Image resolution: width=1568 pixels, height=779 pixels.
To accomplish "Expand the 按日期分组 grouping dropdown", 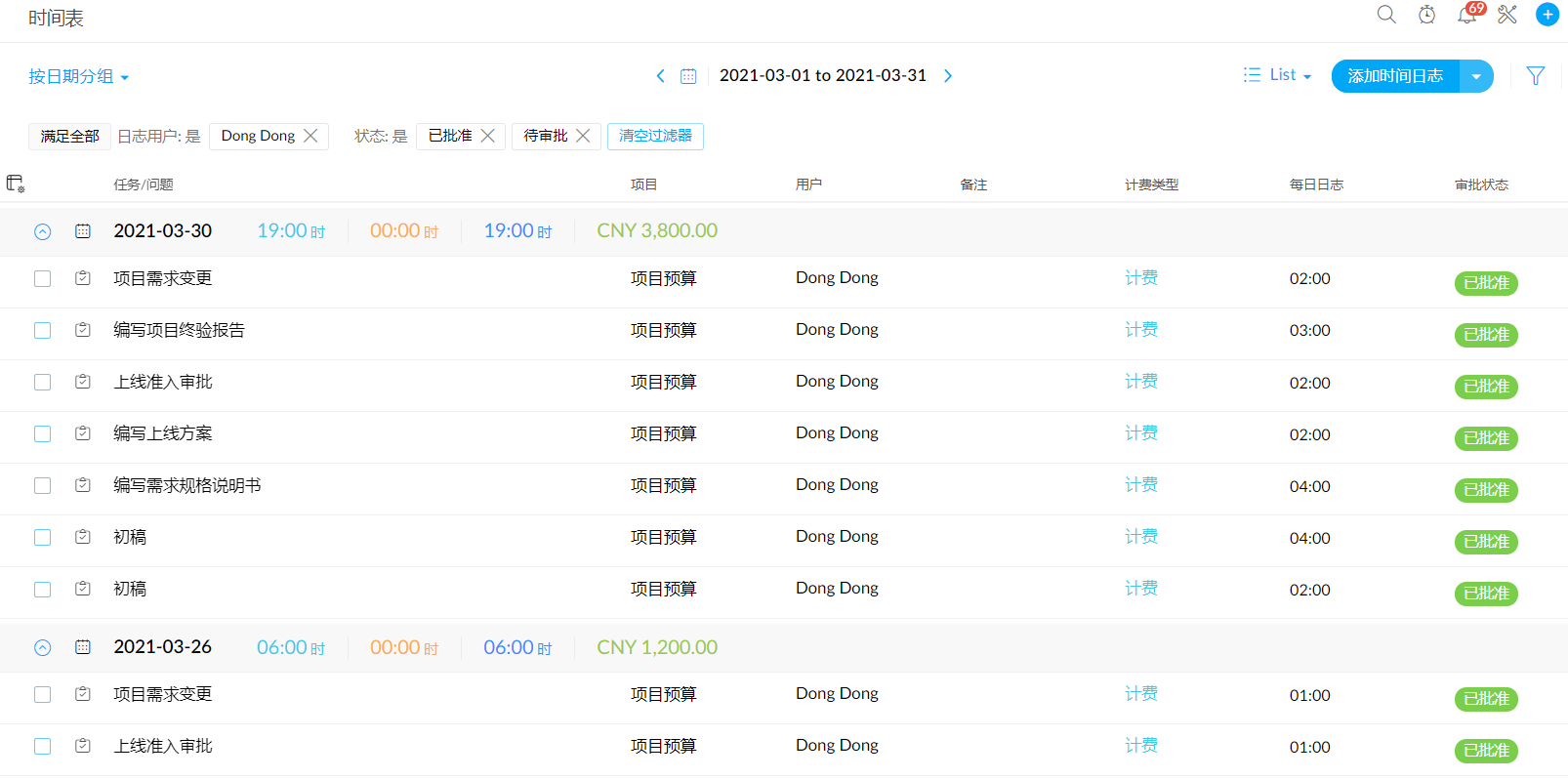I will click(78, 76).
